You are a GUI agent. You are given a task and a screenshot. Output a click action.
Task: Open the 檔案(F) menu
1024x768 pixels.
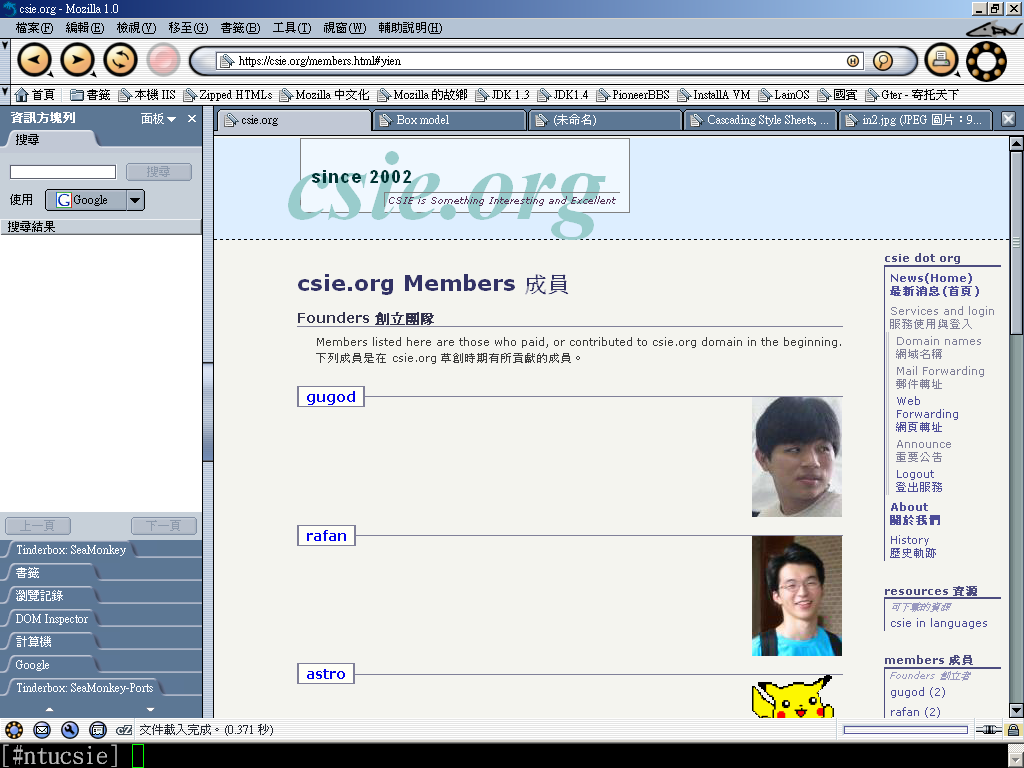tap(34, 28)
